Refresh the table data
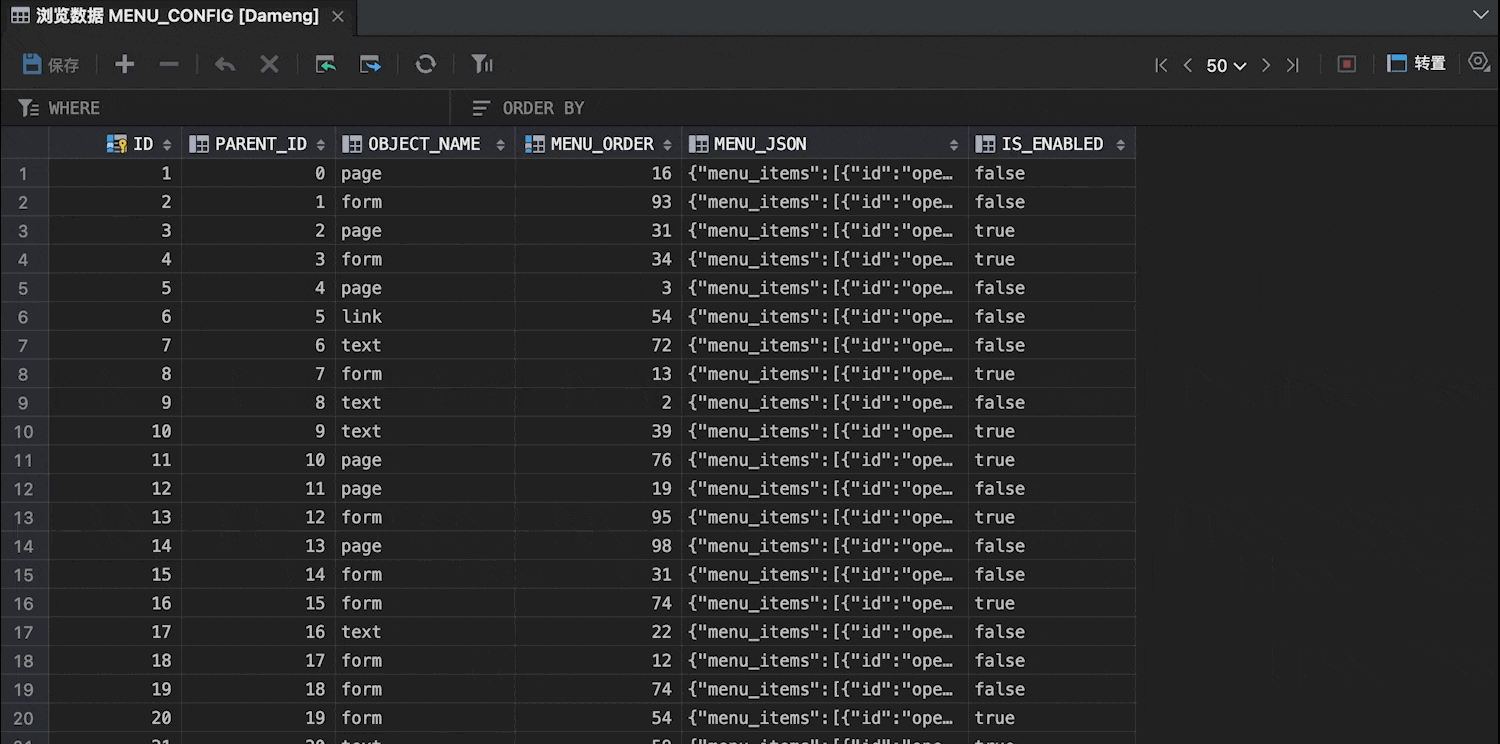This screenshot has height=744, width=1500. coord(426,65)
